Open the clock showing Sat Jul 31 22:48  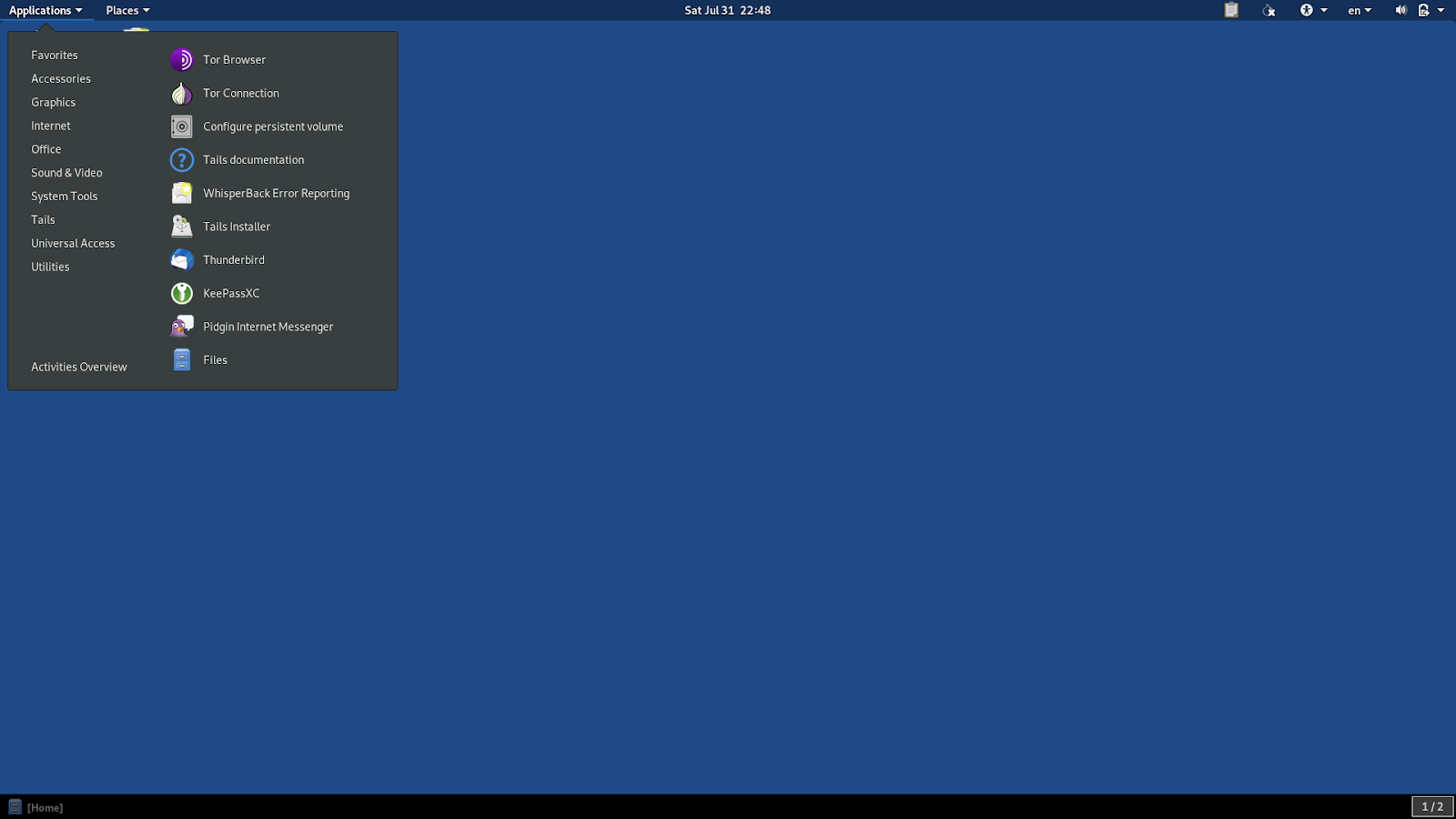728,10
